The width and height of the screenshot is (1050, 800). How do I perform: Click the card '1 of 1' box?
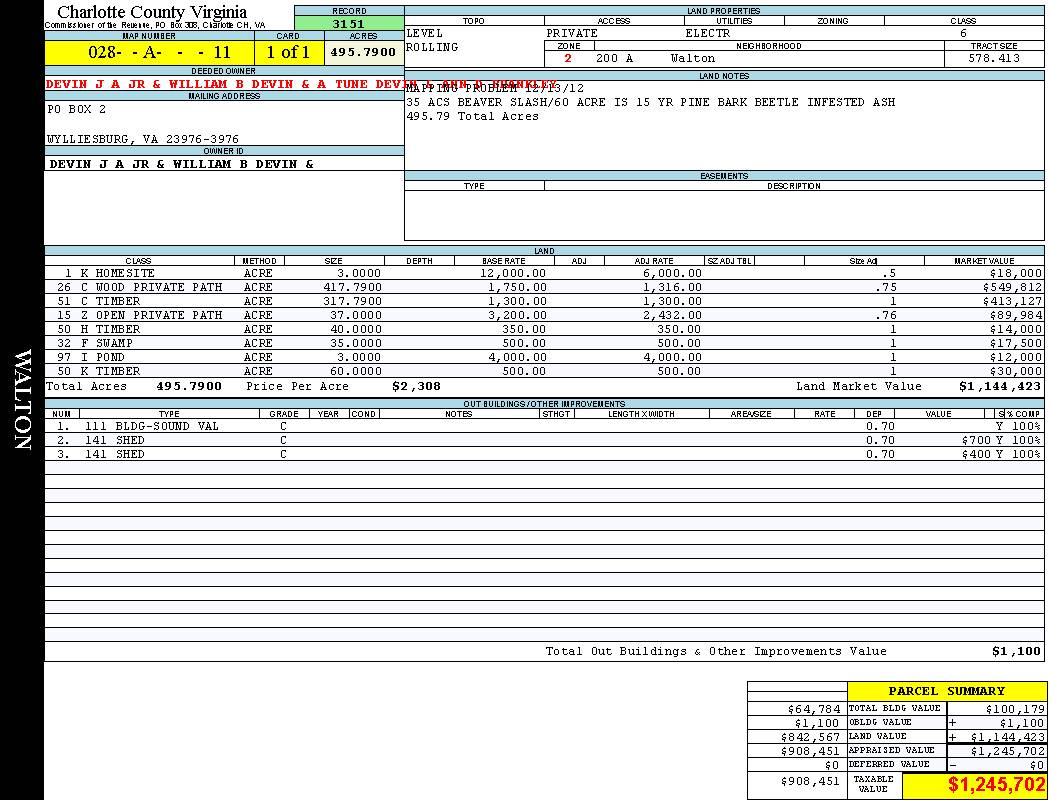tap(288, 52)
